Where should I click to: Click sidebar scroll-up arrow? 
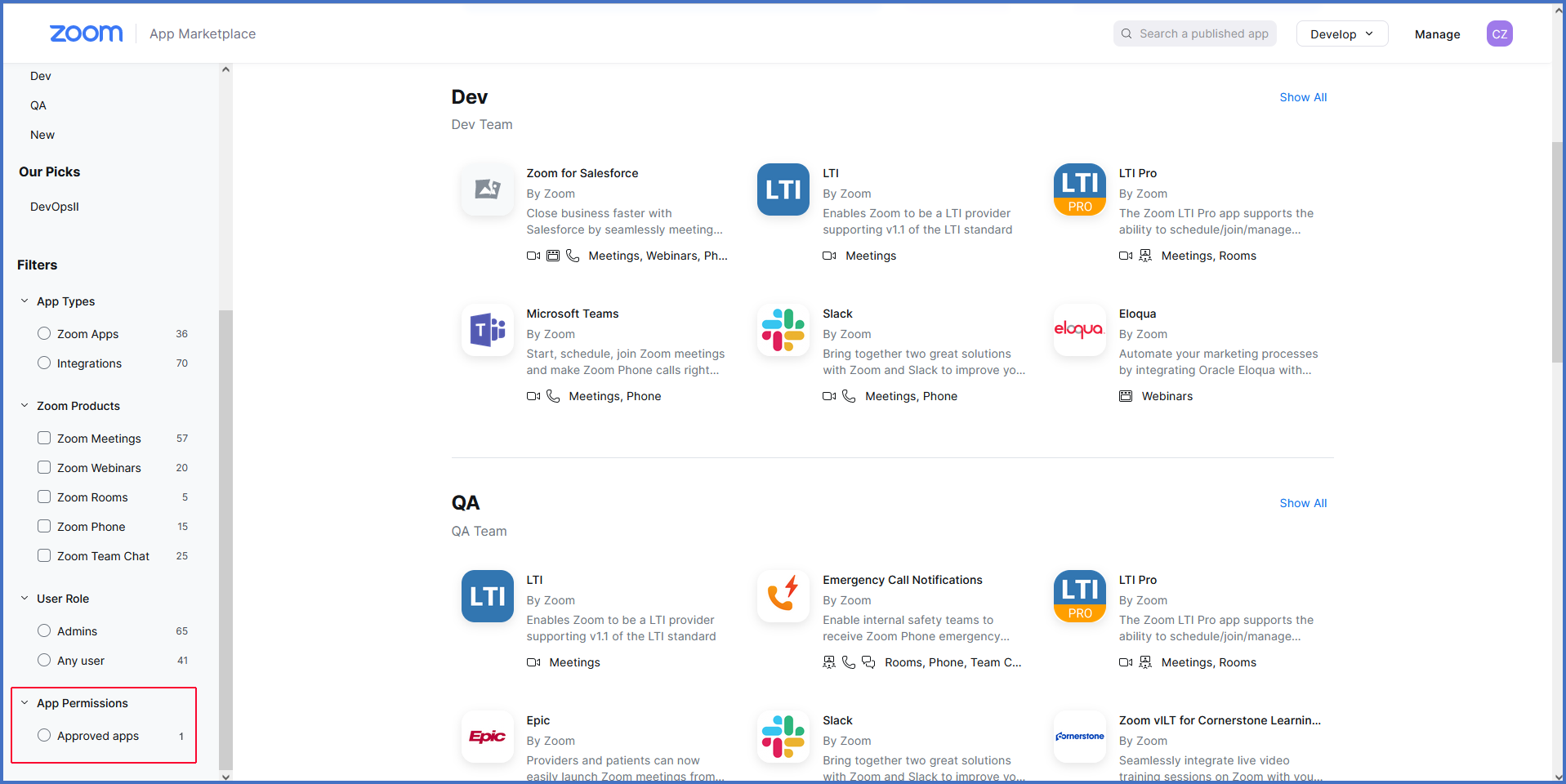click(x=225, y=69)
